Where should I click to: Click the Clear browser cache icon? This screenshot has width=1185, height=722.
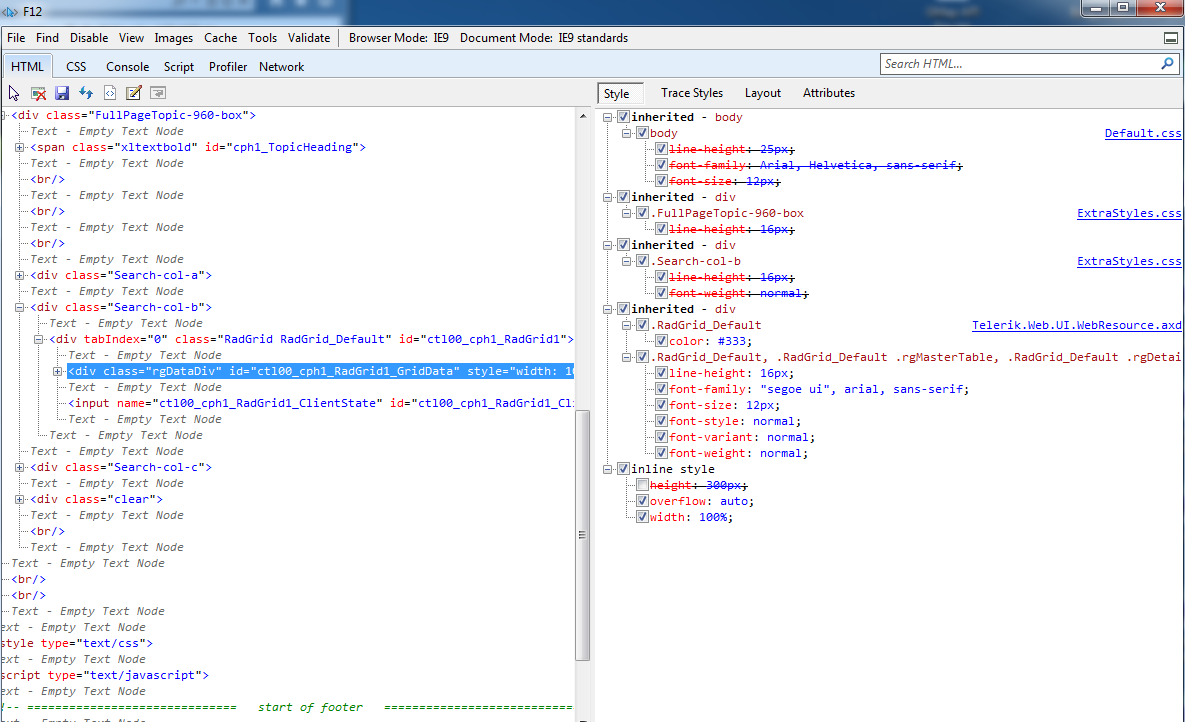38,93
